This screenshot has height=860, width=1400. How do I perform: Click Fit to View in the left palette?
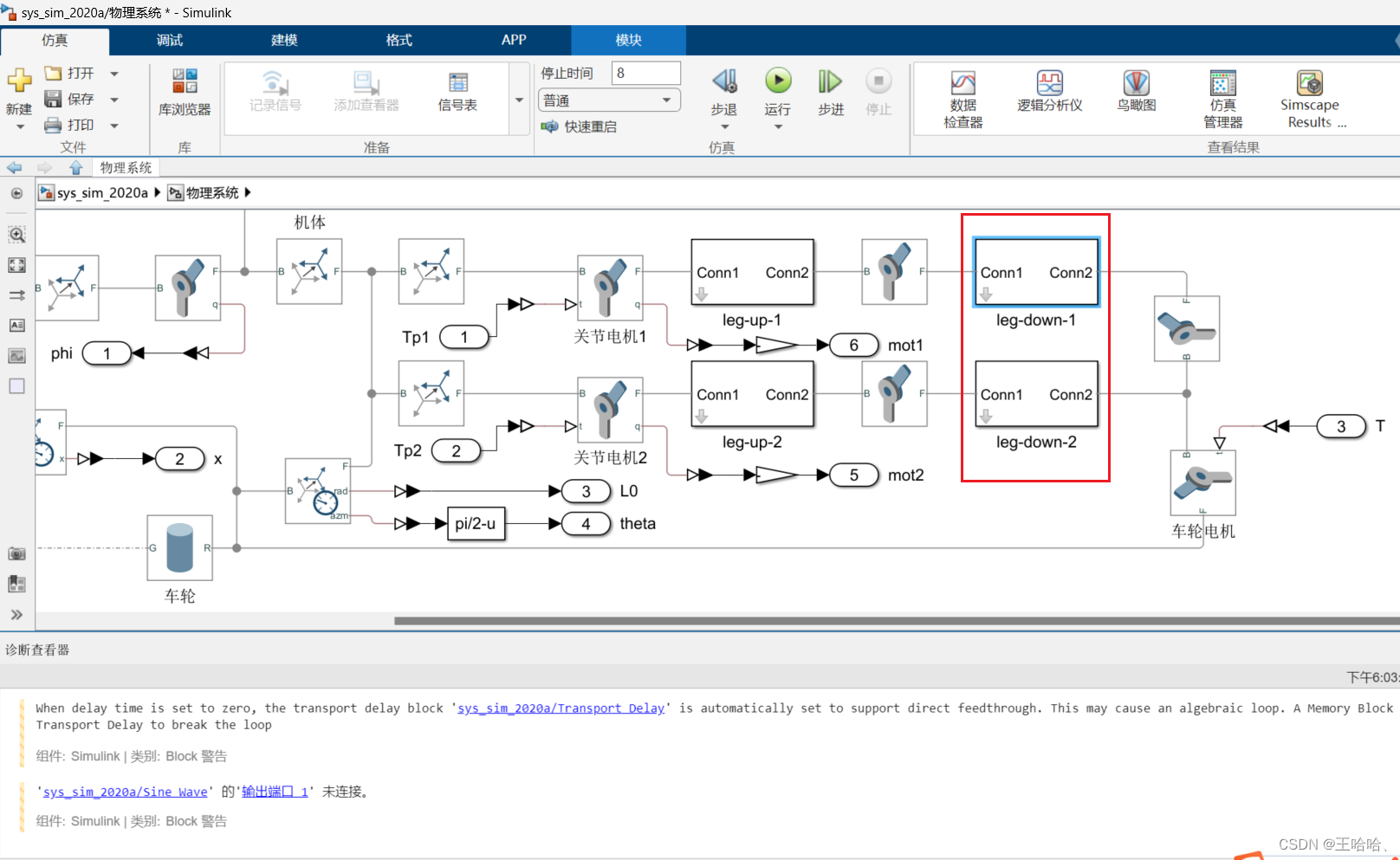(x=16, y=265)
